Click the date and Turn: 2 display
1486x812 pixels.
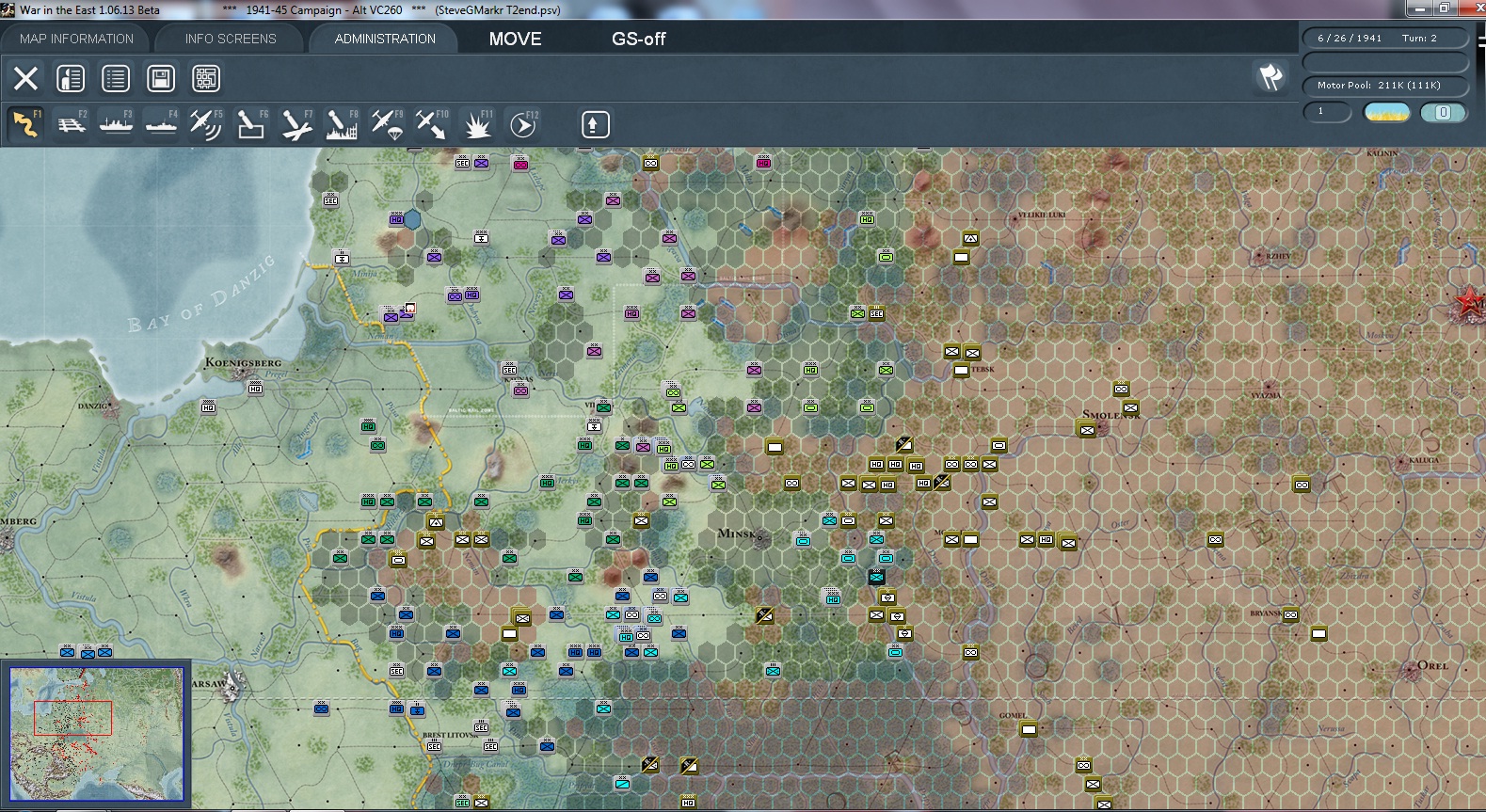(x=1384, y=38)
